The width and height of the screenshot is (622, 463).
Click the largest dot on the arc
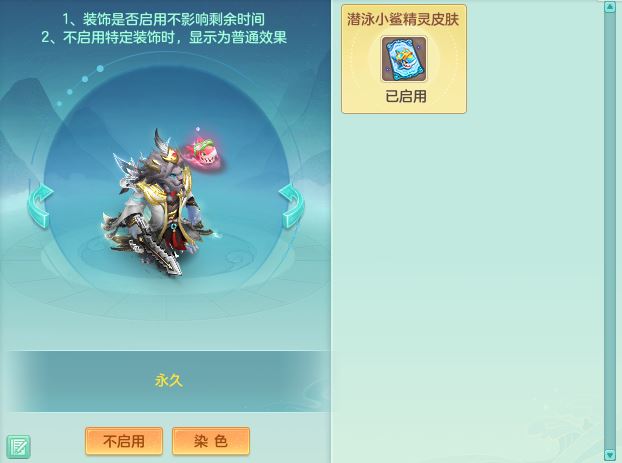(100, 69)
